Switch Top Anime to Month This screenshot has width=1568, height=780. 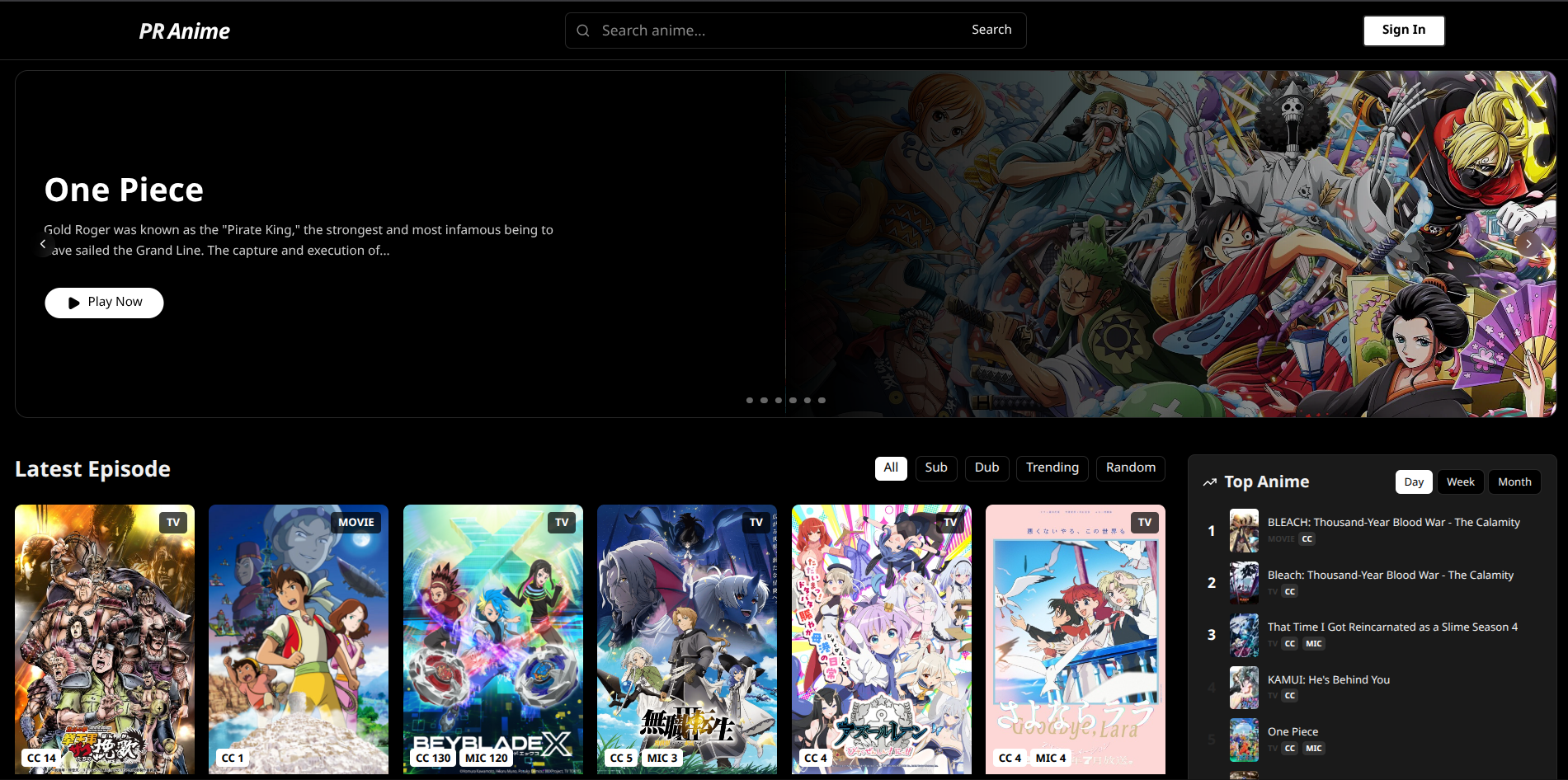[x=1514, y=482]
